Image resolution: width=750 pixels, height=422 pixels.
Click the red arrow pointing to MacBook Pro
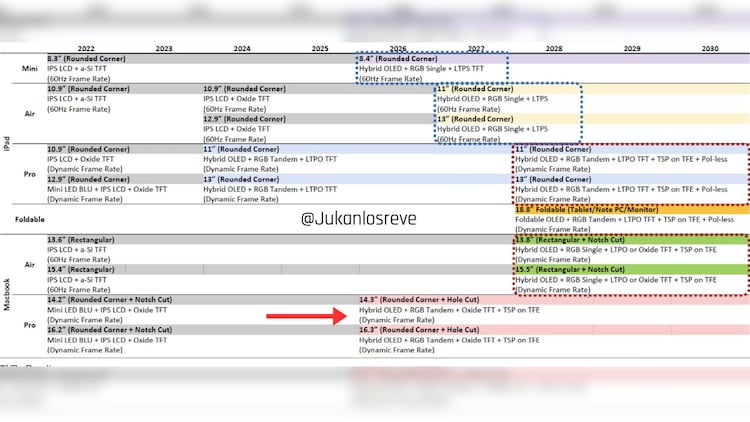pos(303,317)
